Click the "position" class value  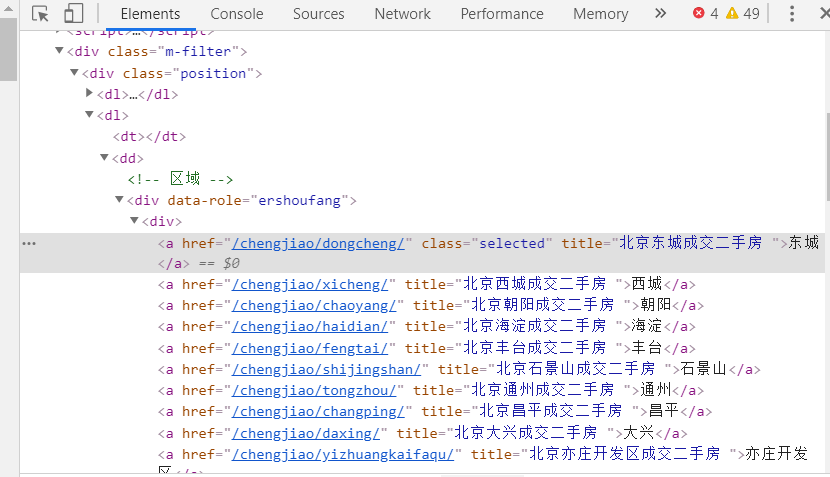(213, 73)
